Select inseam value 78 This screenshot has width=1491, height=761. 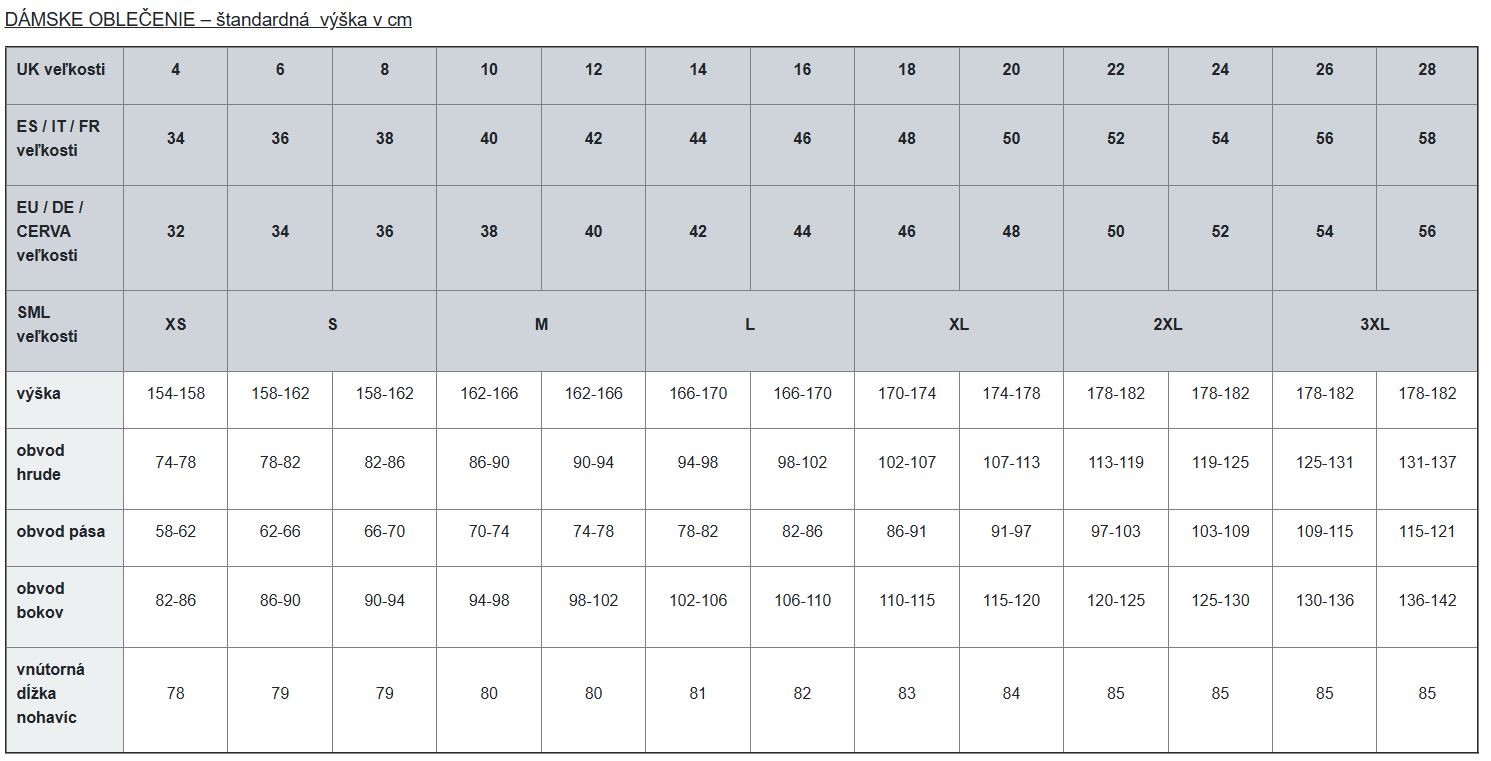click(x=176, y=694)
